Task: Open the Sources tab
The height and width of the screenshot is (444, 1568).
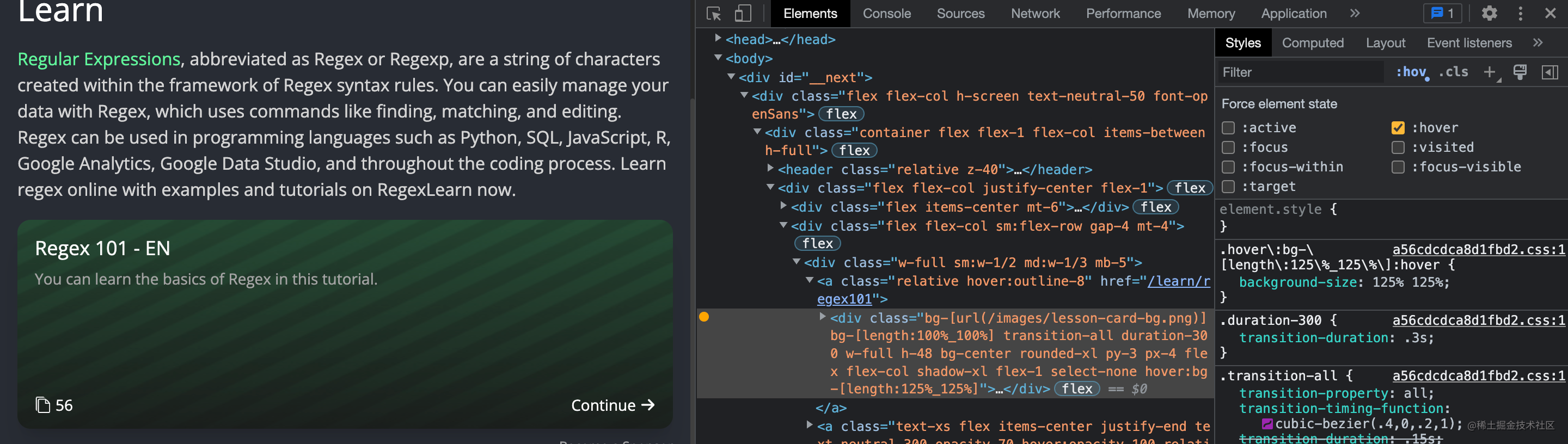Action: coord(960,14)
